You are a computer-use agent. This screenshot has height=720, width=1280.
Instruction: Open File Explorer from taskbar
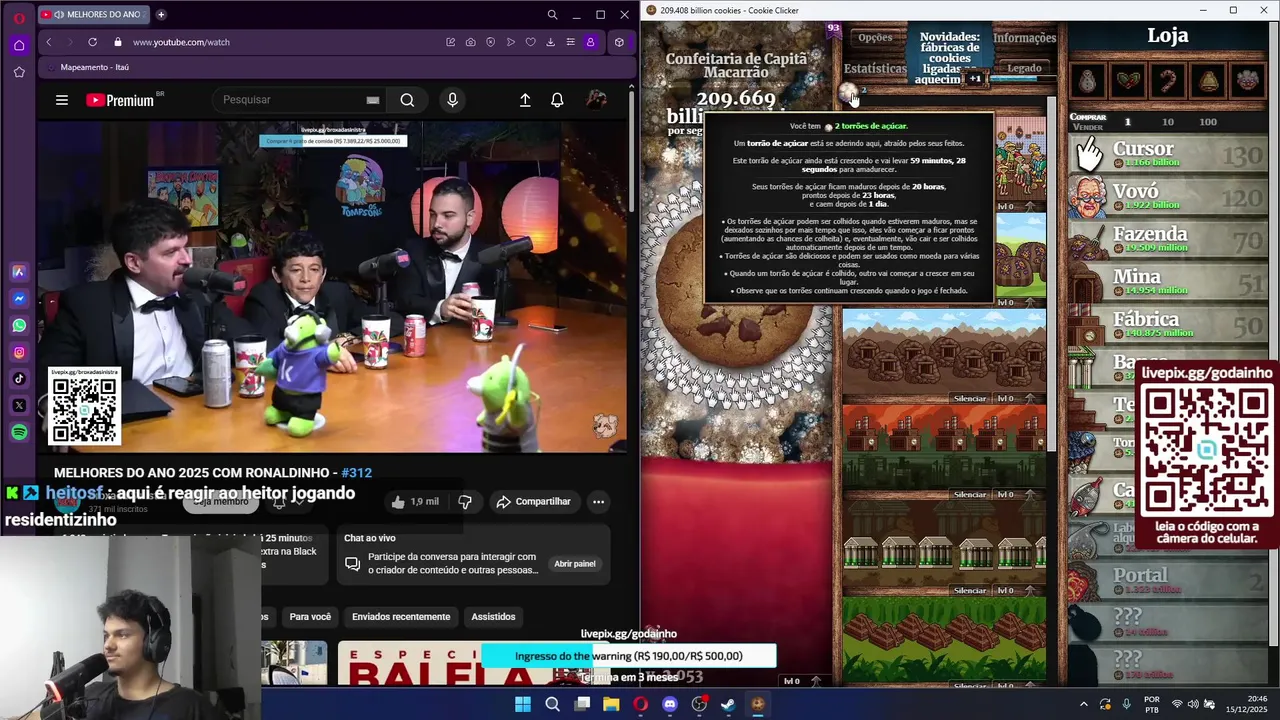[x=611, y=704]
